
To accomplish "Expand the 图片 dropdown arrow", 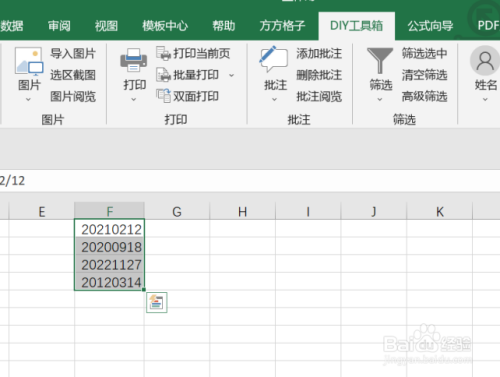I will 28,99.
